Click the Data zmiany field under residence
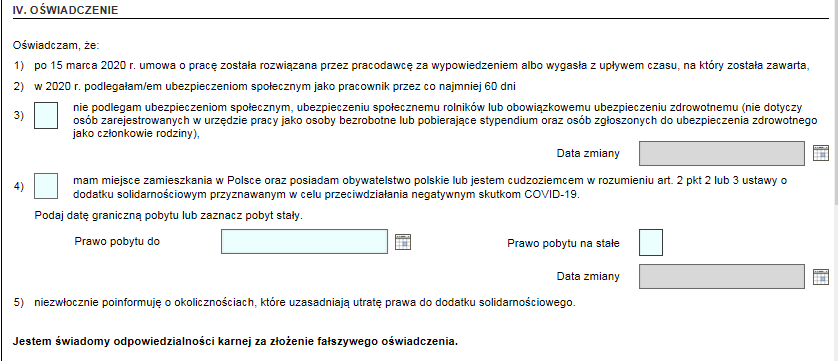Screen dimensions: 838x361 pos(721,276)
